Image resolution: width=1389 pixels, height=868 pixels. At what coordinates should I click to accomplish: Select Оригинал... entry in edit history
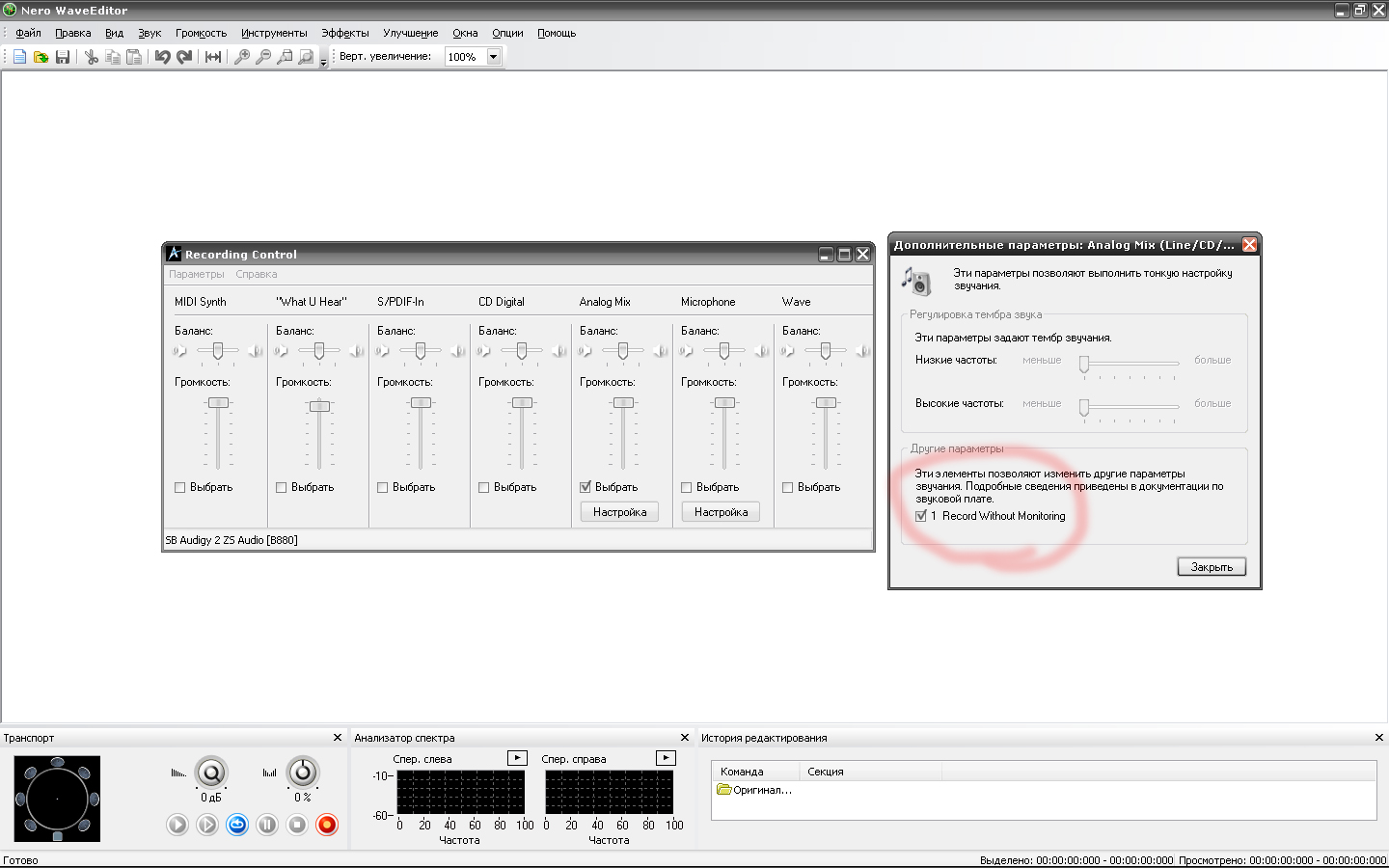click(754, 790)
